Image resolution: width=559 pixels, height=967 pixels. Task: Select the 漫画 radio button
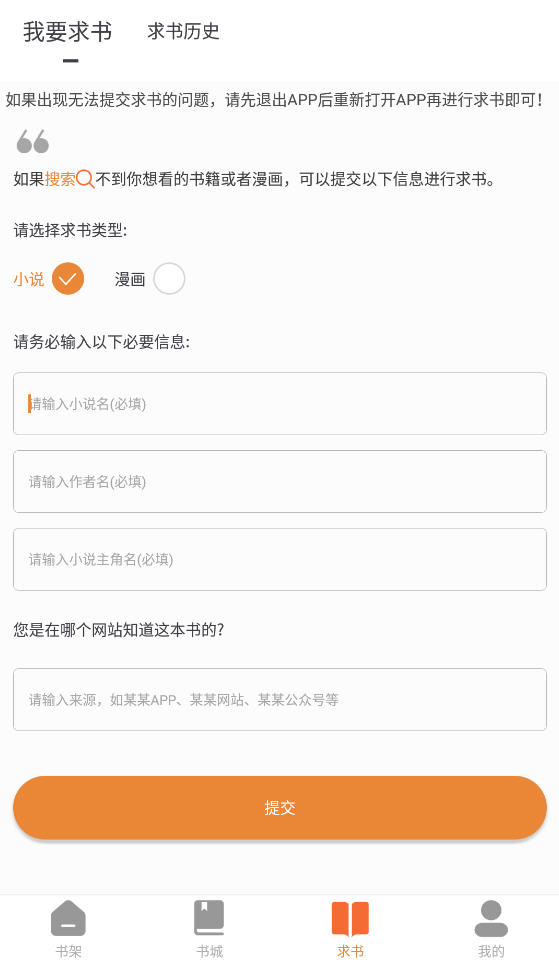[169, 279]
